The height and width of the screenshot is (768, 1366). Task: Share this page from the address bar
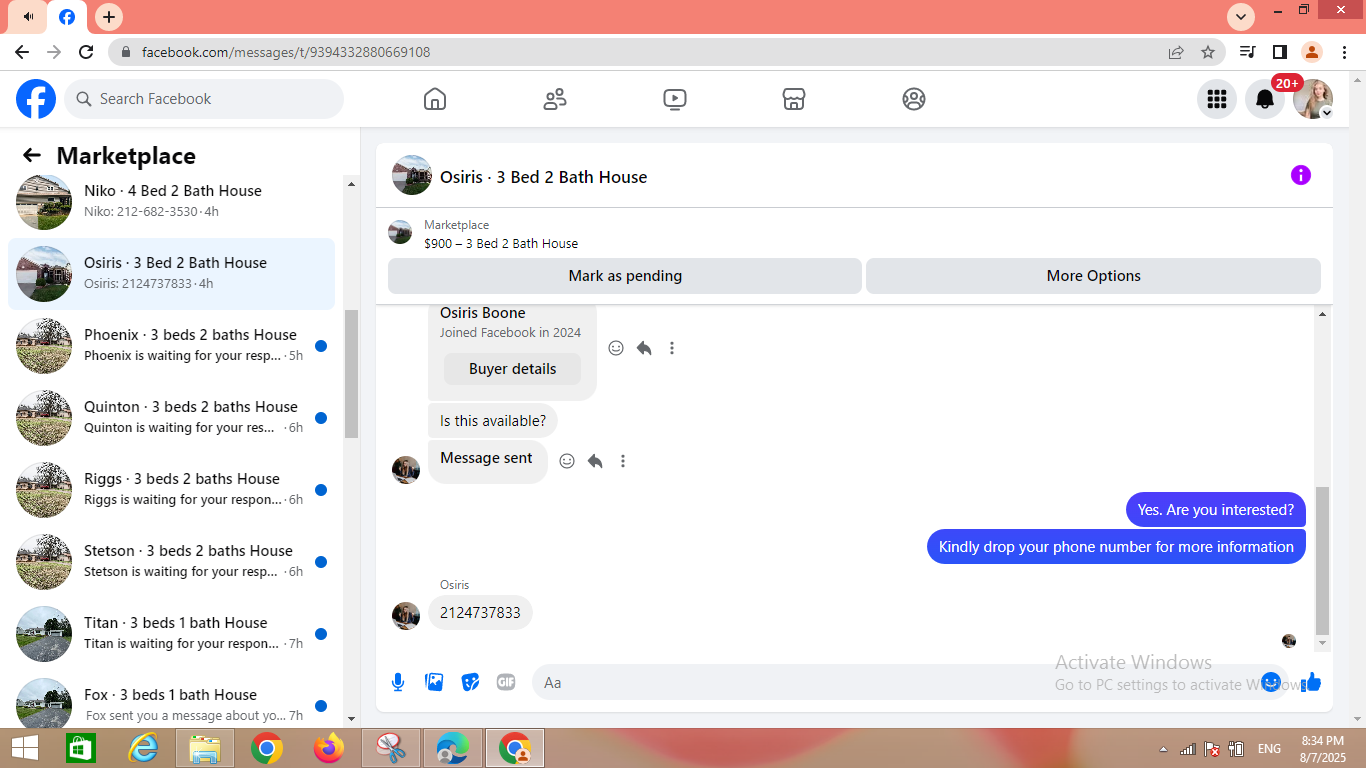click(1176, 52)
